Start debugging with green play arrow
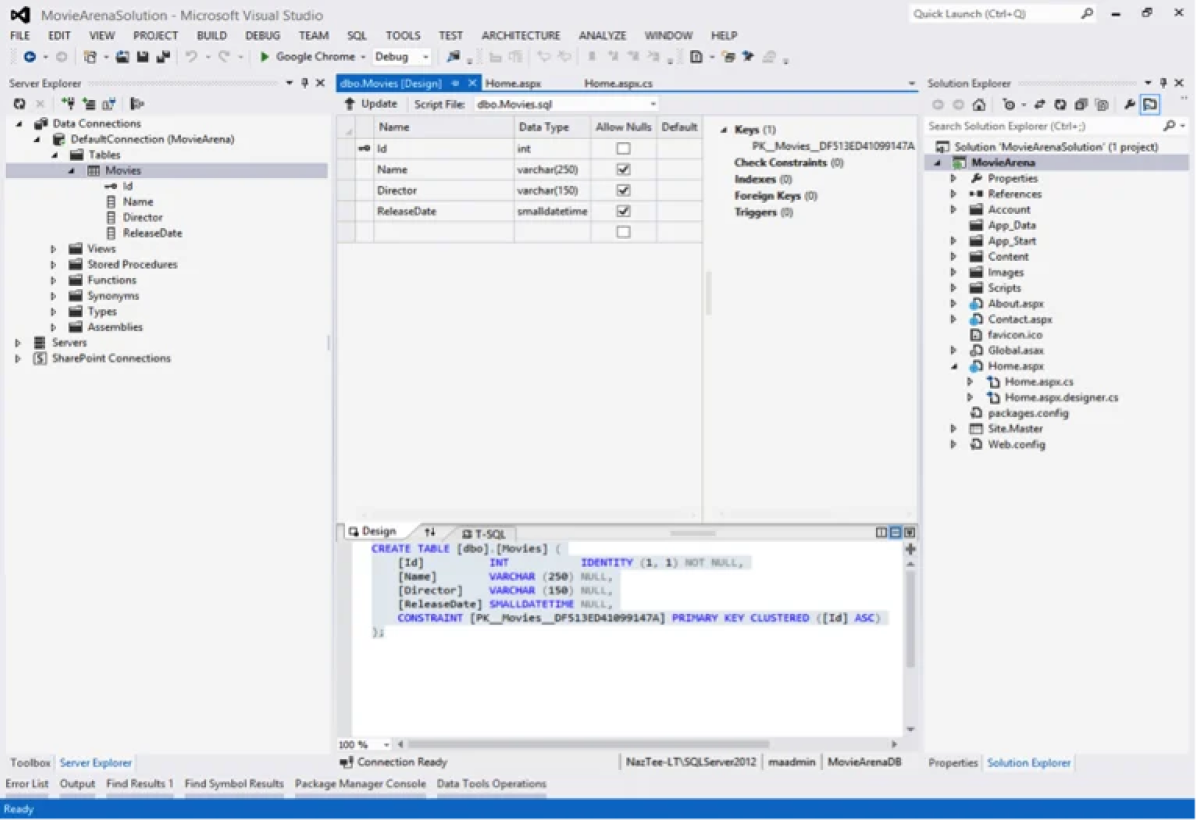Viewport: 1196px width, 820px height. pos(264,56)
